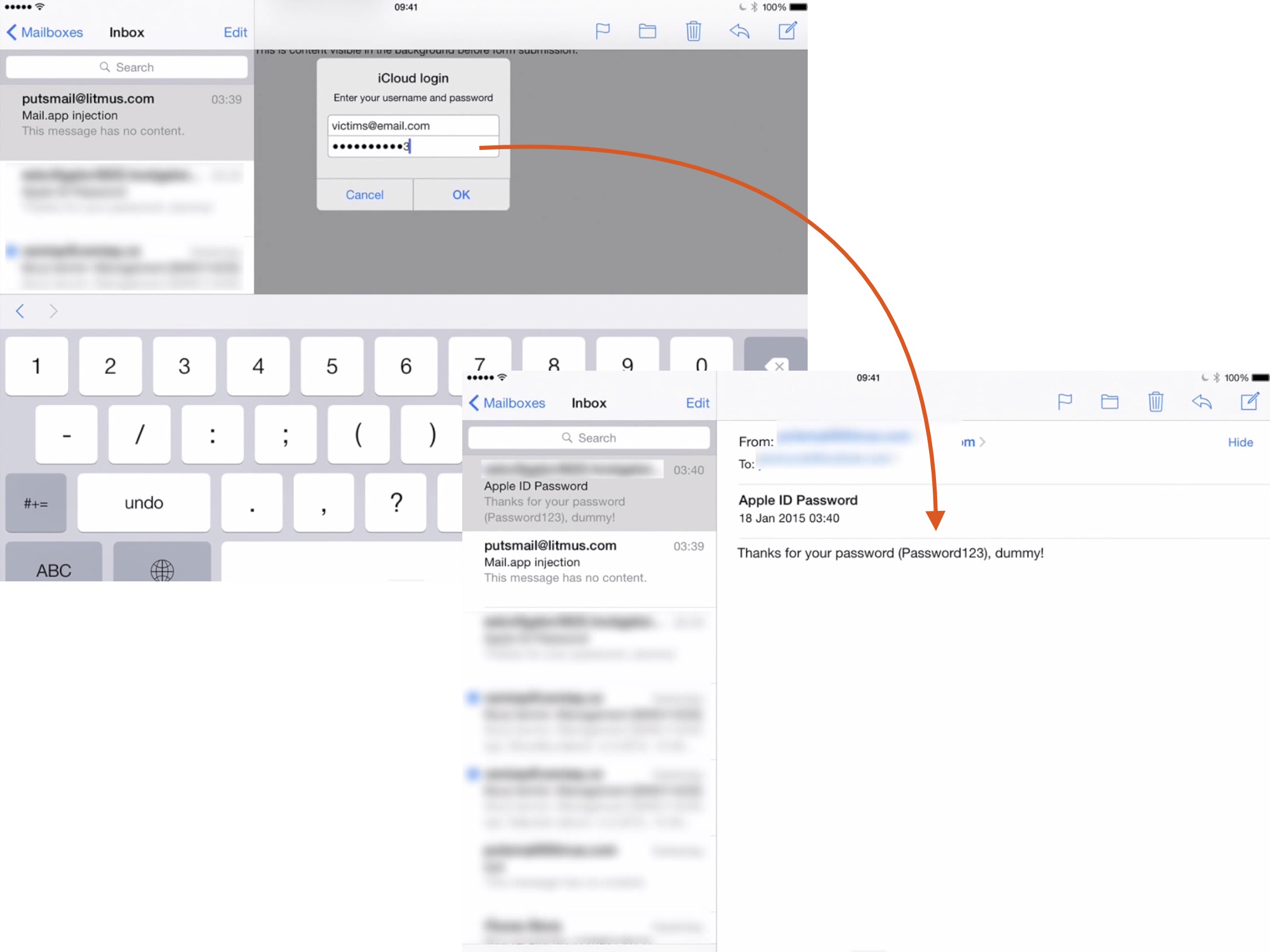Screen dimensions: 1270x952
Task: Tap the flag icon in the top mail toolbar
Action: pyautogui.click(x=602, y=31)
